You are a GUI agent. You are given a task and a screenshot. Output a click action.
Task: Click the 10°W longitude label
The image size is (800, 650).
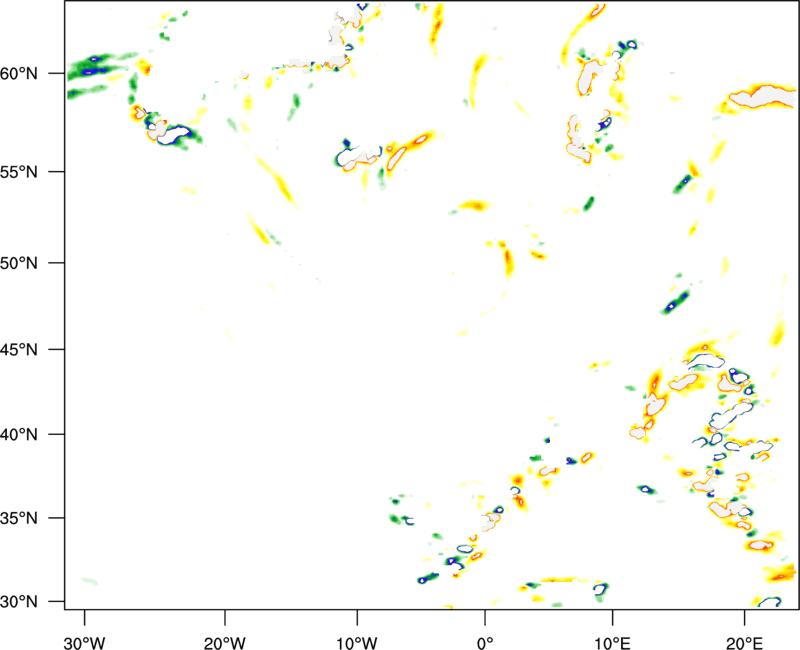click(357, 643)
